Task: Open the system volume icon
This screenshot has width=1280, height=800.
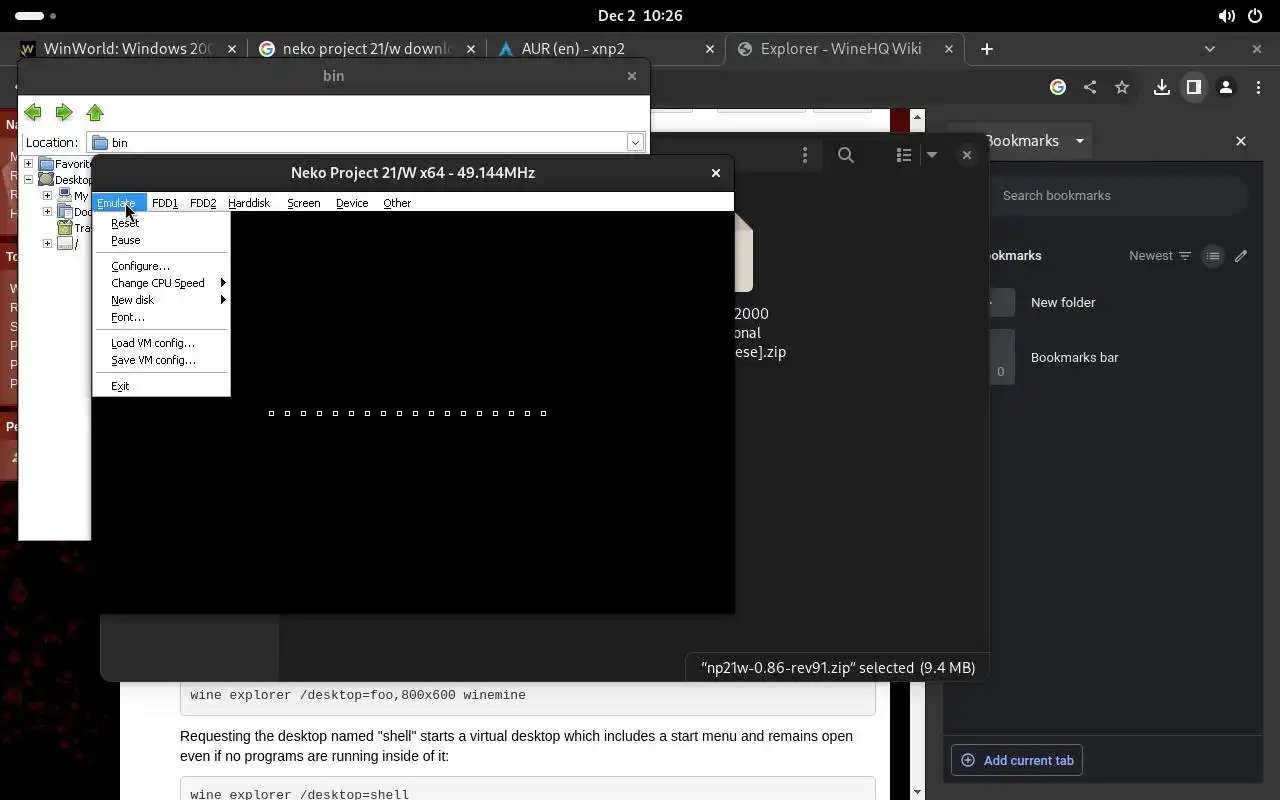Action: point(1226,16)
